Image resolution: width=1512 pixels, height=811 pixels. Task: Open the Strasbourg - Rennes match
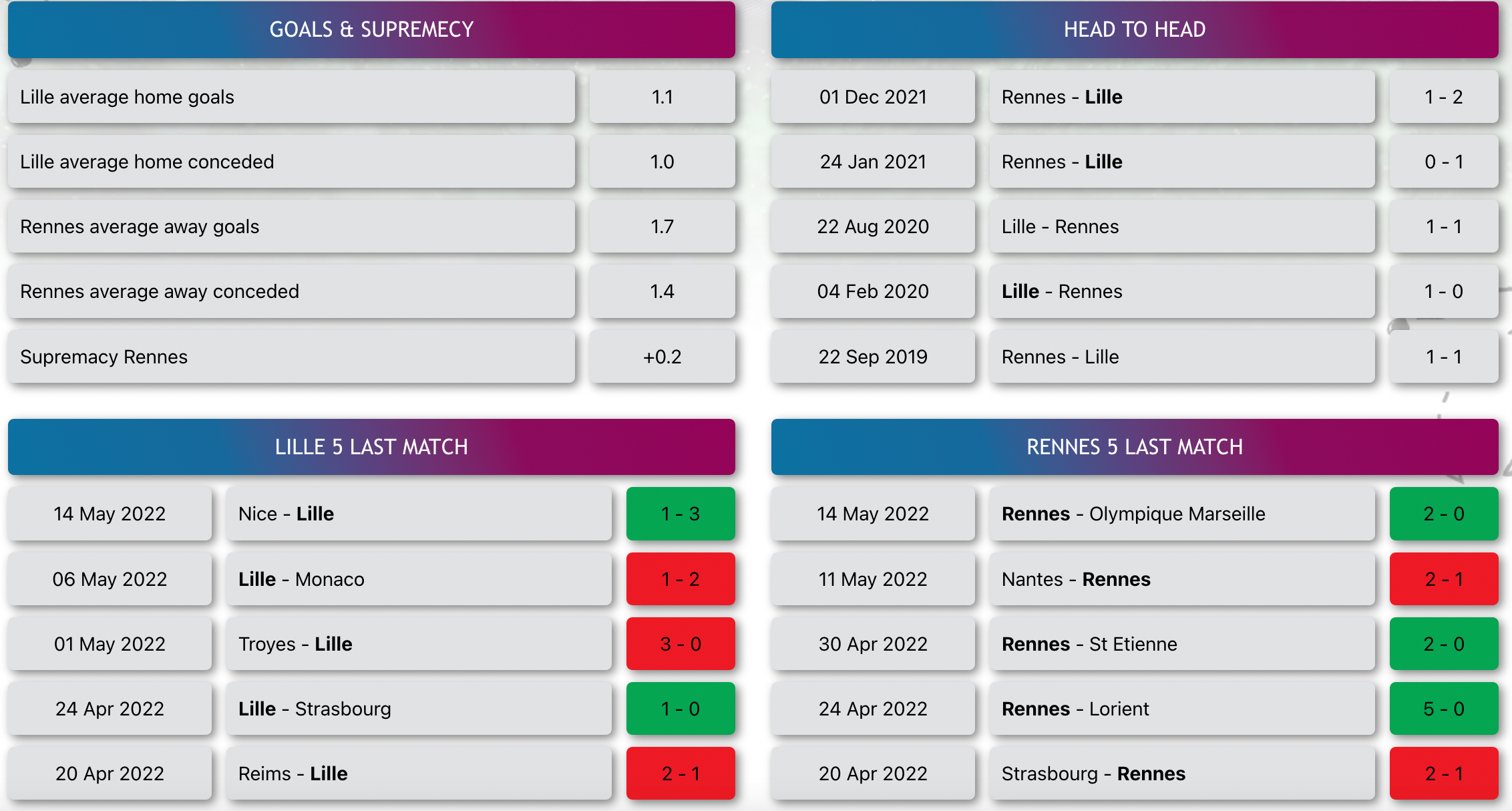point(1182,774)
